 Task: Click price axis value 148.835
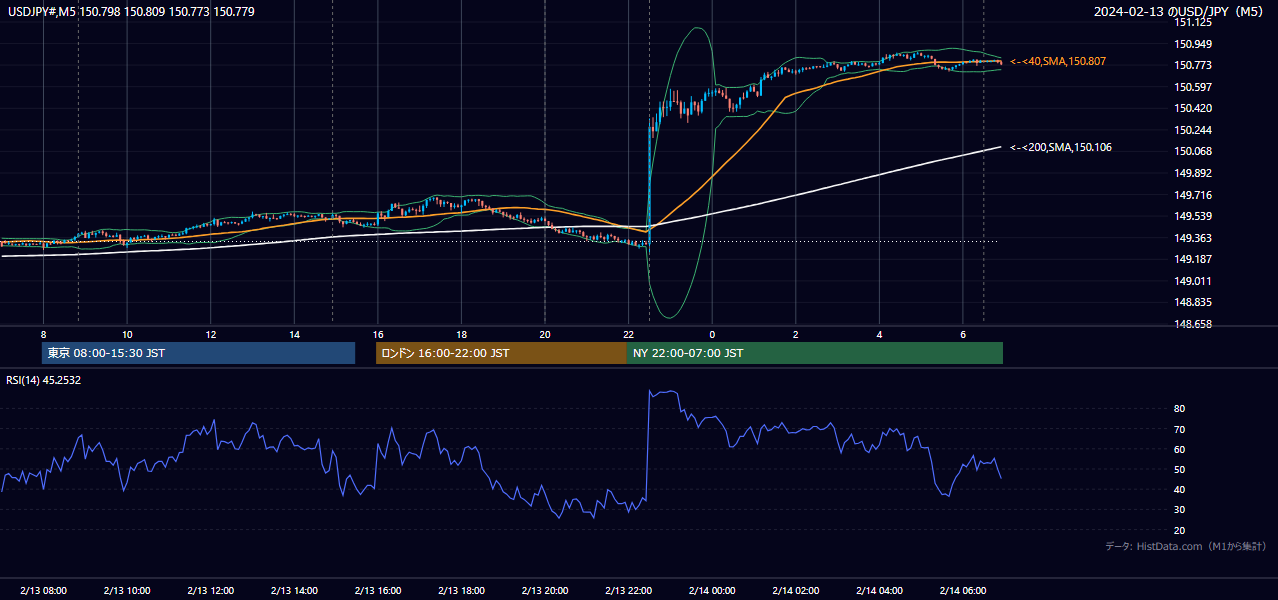pyautogui.click(x=1192, y=302)
